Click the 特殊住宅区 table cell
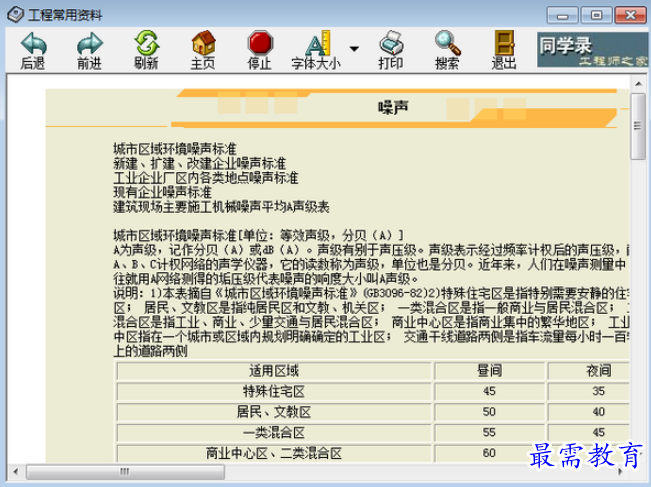The height and width of the screenshot is (487, 651). [274, 391]
